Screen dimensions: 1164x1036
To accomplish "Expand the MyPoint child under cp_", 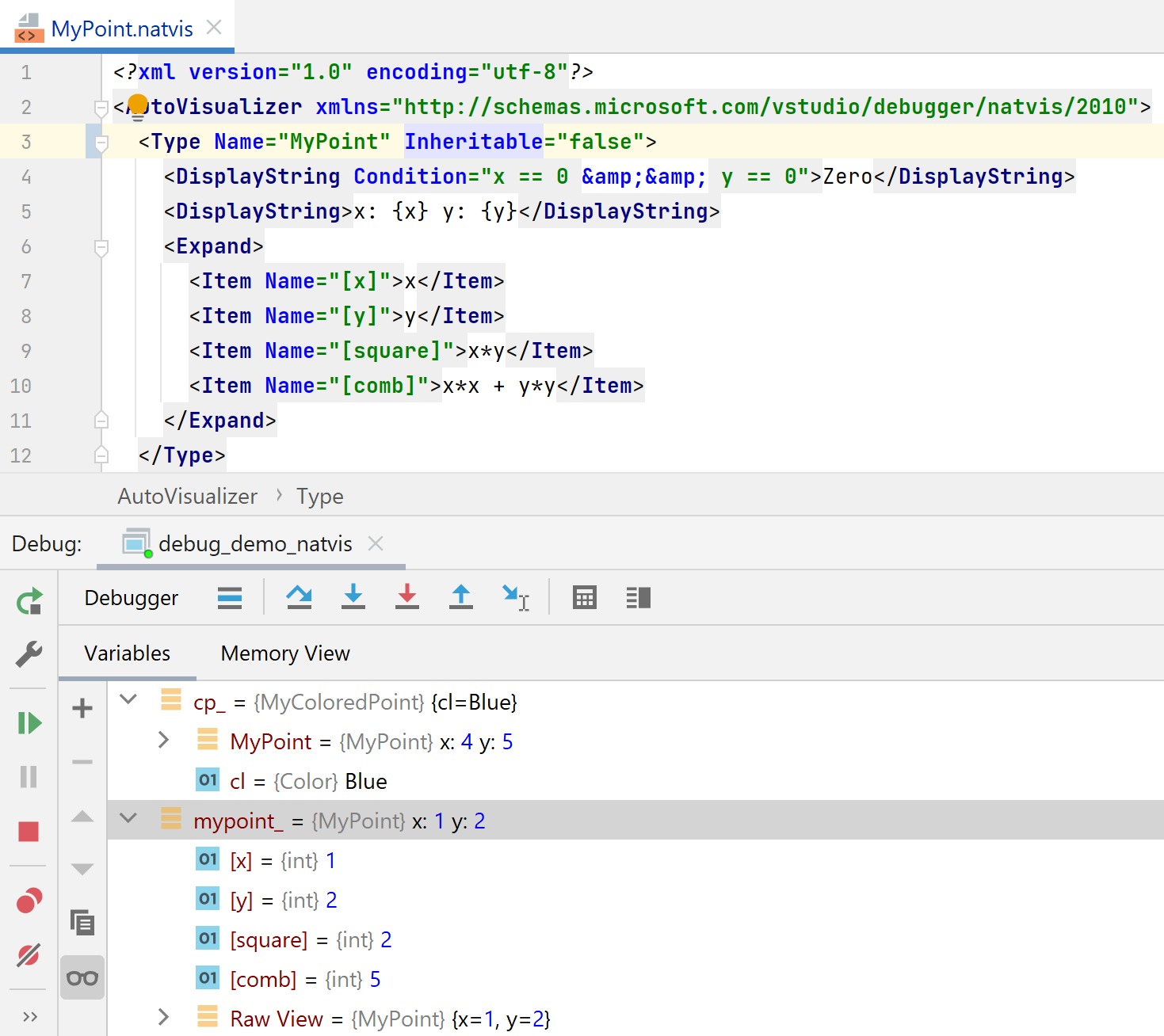I will 163,740.
